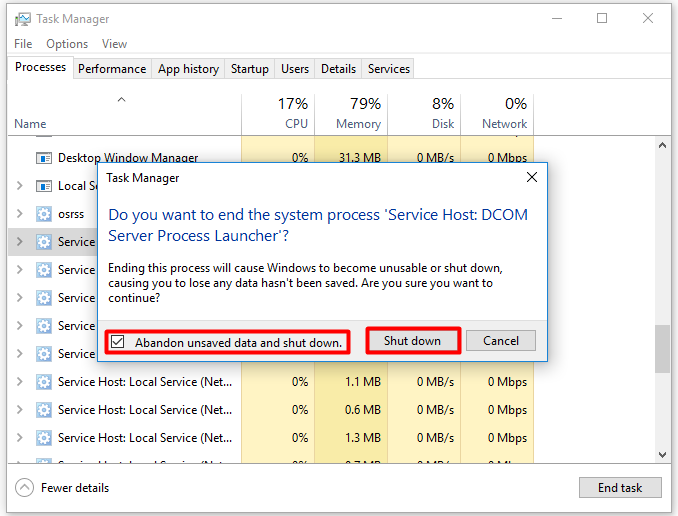The height and width of the screenshot is (516, 678).
Task: Open the Startup tab
Action: 249,69
